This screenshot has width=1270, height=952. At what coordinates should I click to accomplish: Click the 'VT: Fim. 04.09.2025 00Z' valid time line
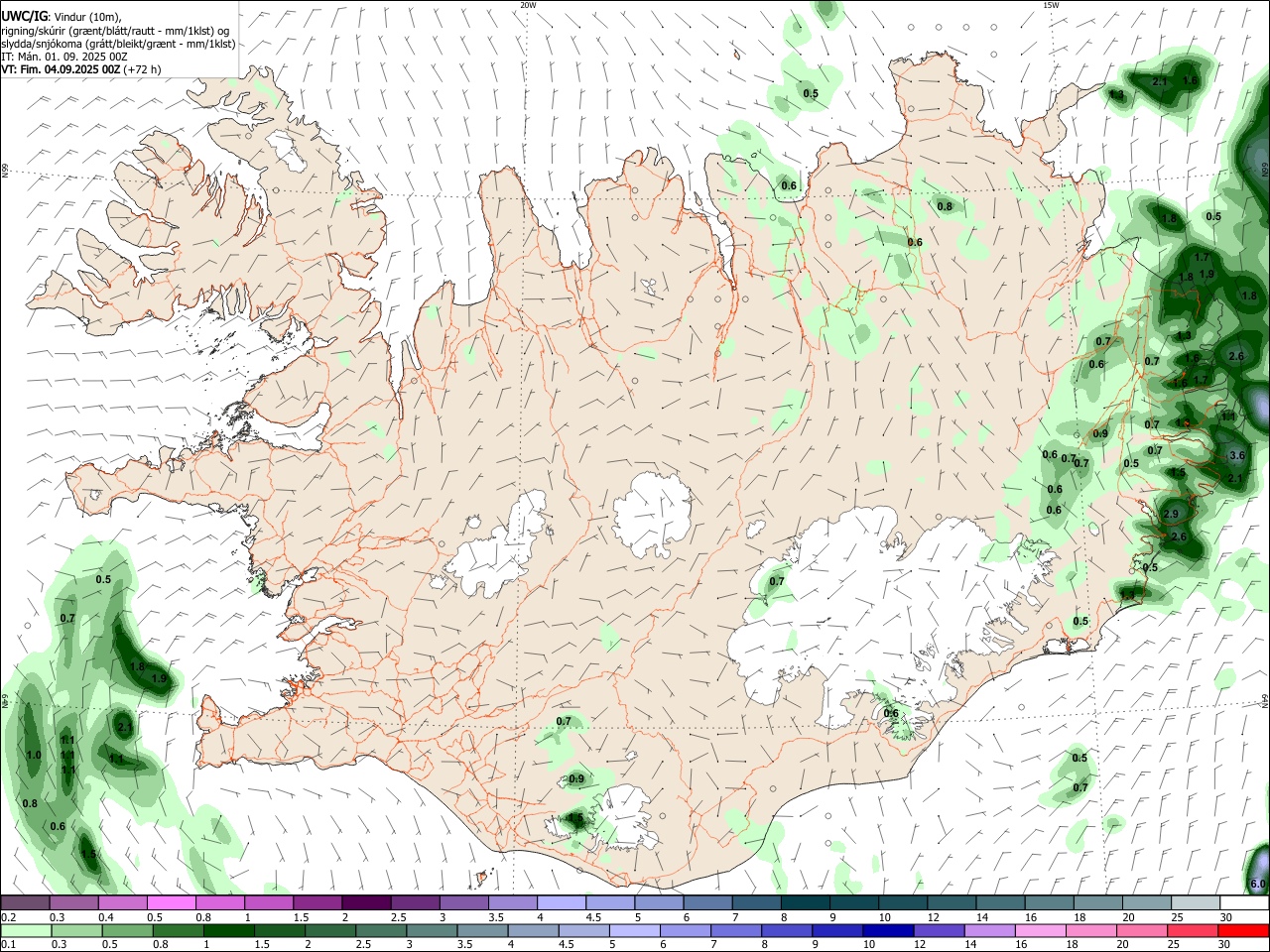pos(62,69)
